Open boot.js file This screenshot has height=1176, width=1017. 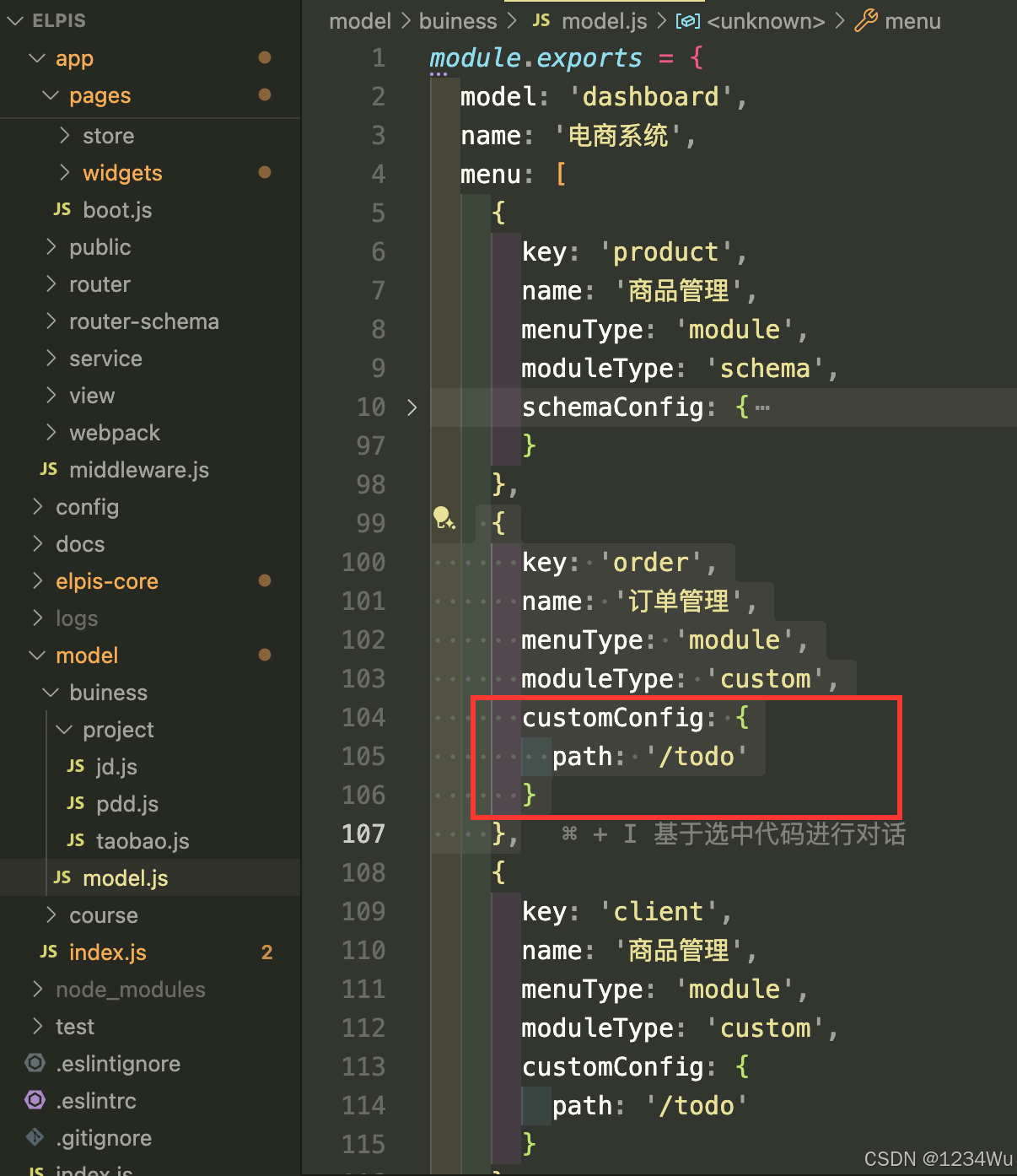(x=117, y=210)
